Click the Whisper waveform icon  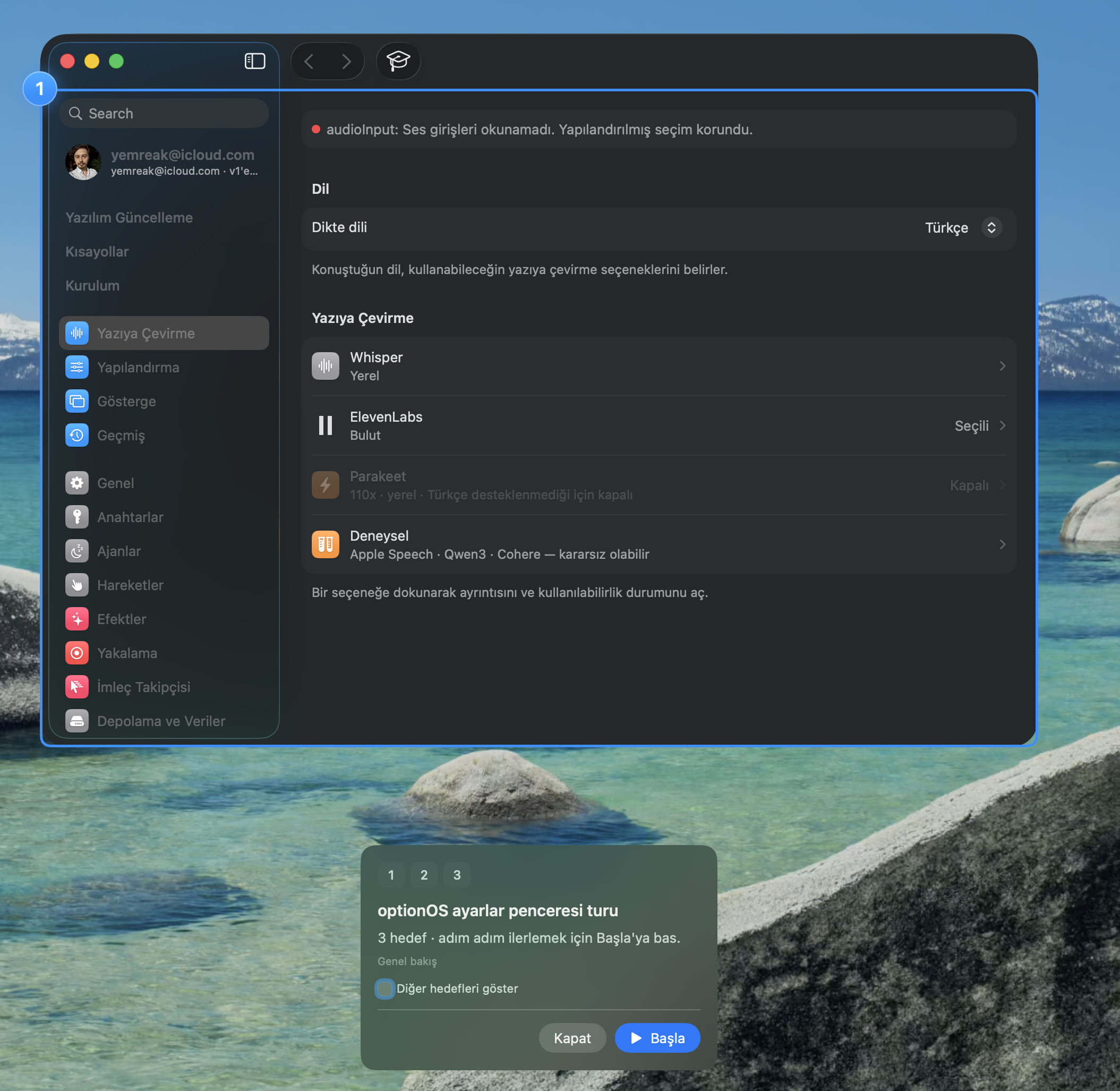tap(326, 366)
